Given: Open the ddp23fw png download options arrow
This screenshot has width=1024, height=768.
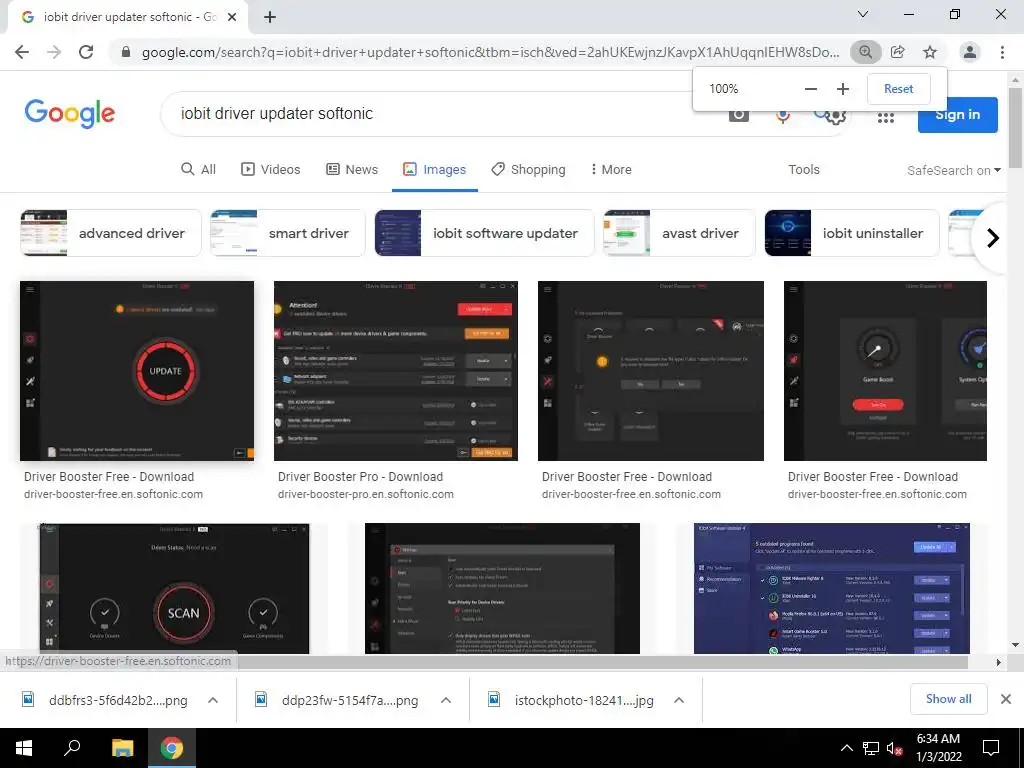Looking at the screenshot, I should coord(446,700).
